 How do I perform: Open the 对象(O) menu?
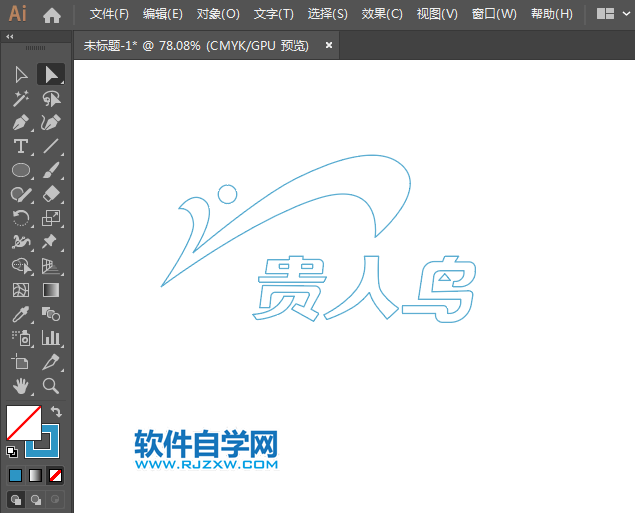pos(218,14)
